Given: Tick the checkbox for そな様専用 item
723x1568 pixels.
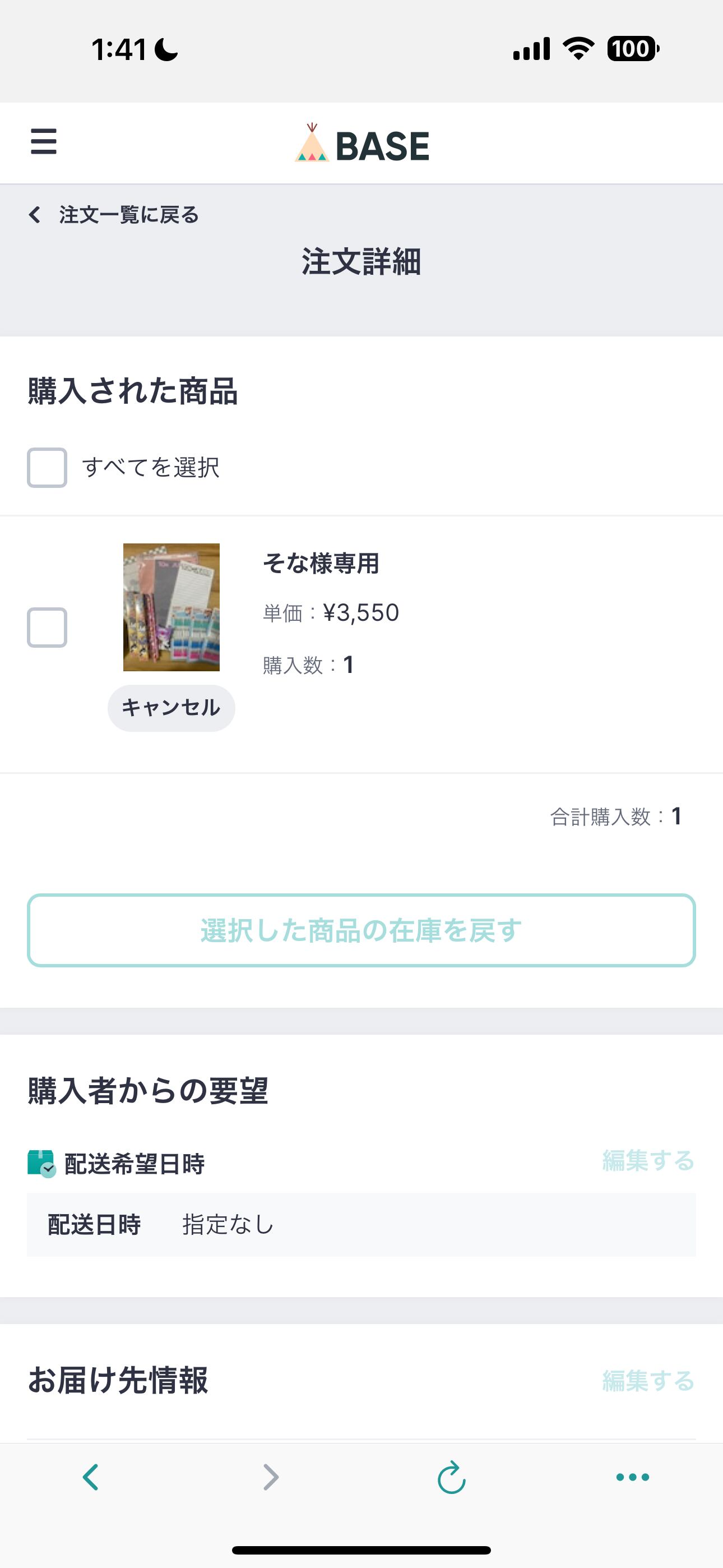Looking at the screenshot, I should (47, 627).
